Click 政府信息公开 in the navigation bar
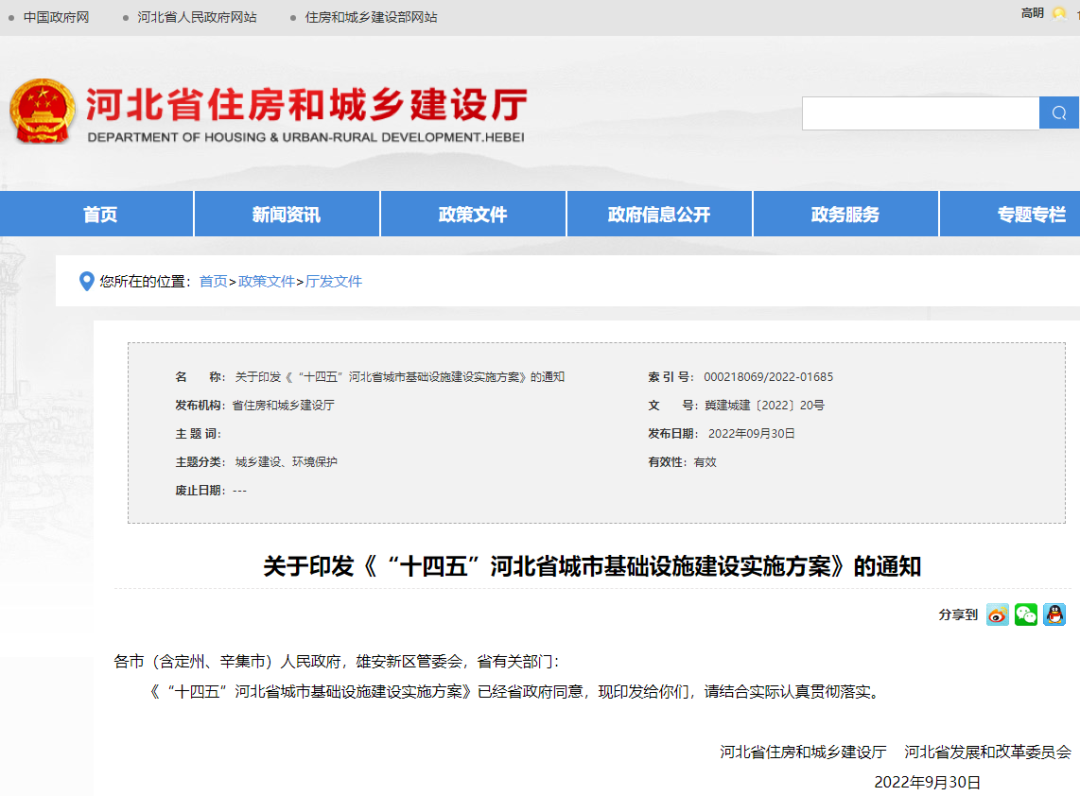The width and height of the screenshot is (1080, 796). point(659,213)
